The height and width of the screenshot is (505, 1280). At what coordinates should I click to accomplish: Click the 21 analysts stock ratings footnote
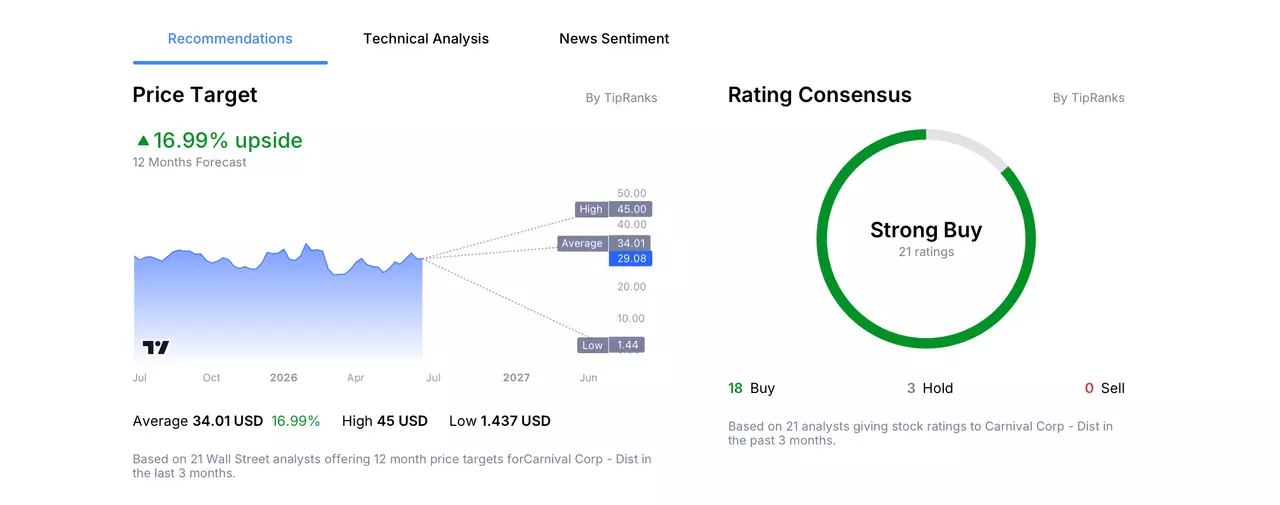920,433
